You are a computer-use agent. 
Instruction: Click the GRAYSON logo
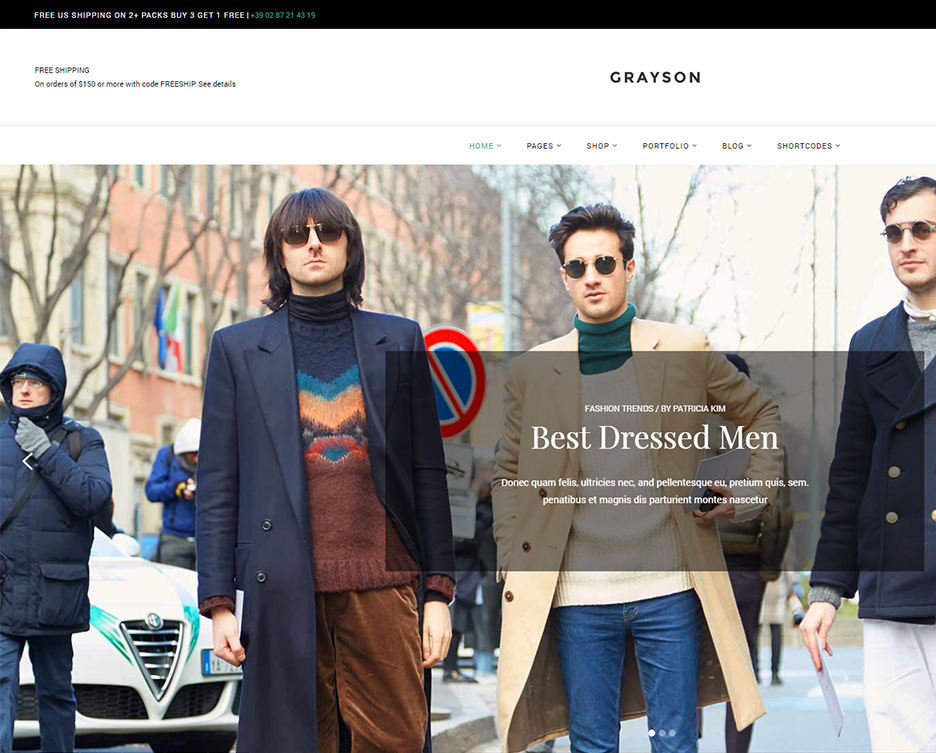click(x=655, y=77)
